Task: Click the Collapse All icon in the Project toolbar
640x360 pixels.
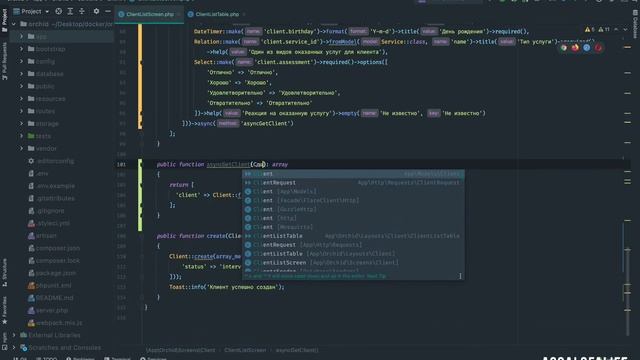Action: click(82, 11)
